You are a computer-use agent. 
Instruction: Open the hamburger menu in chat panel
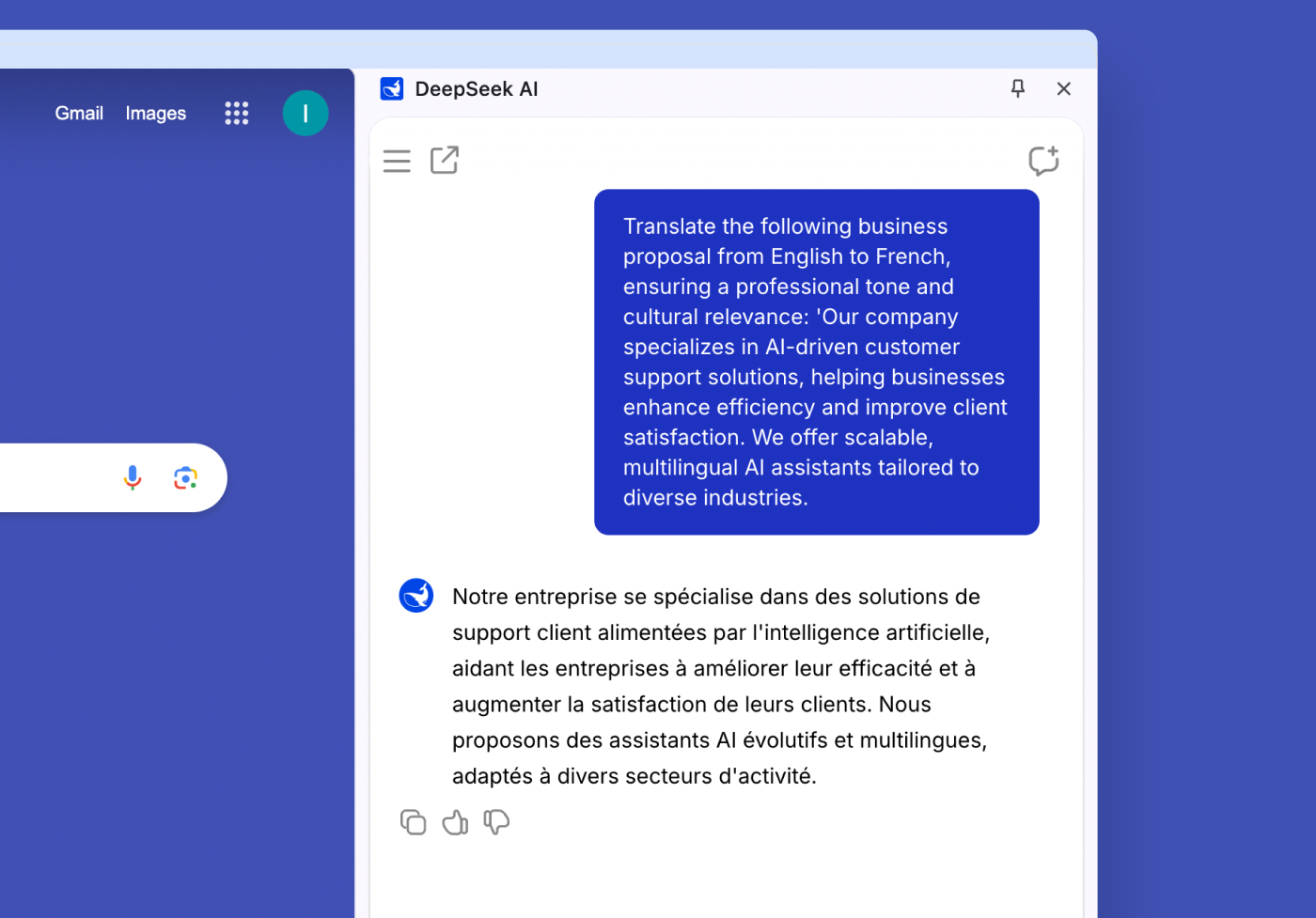point(397,162)
